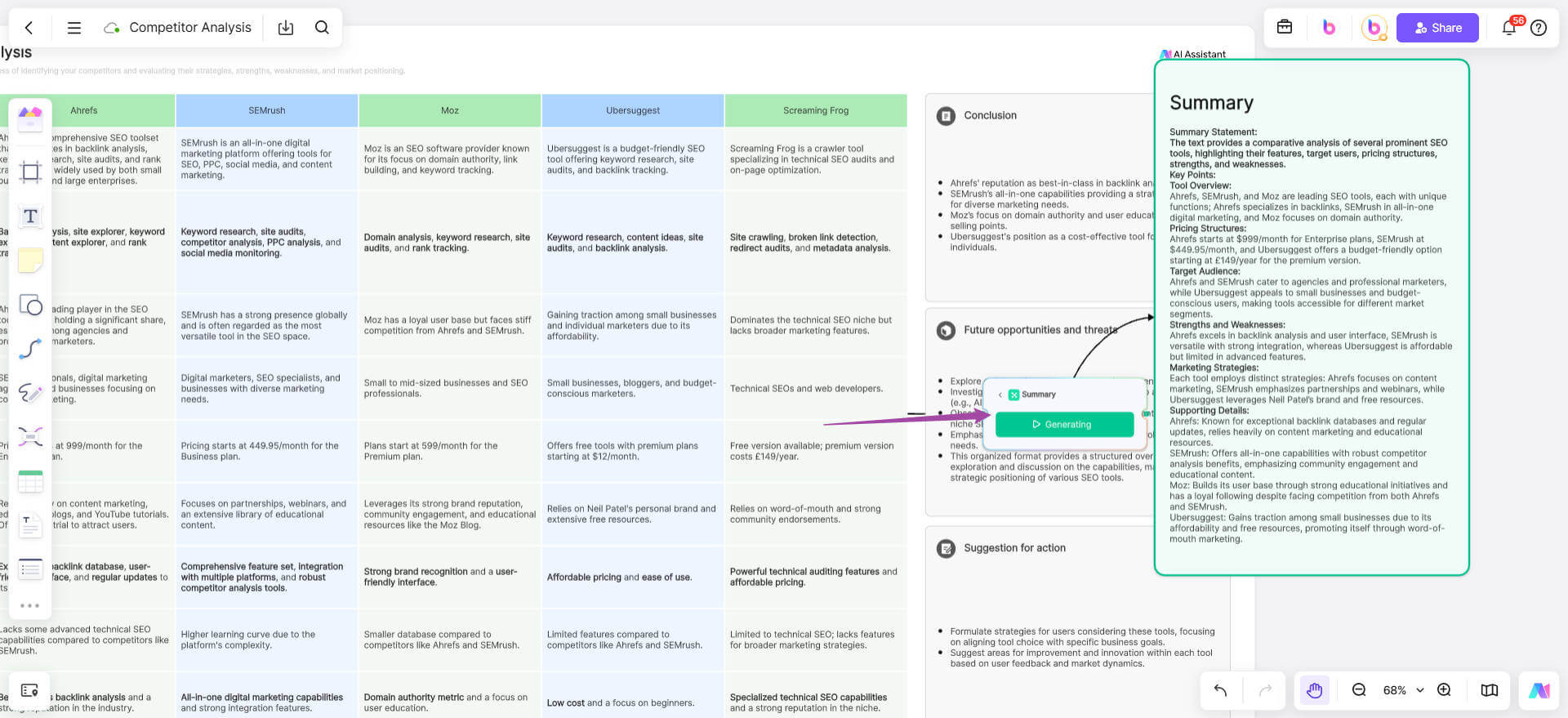The width and height of the screenshot is (1568, 718).
Task: Select the Text tool
Action: click(x=30, y=216)
